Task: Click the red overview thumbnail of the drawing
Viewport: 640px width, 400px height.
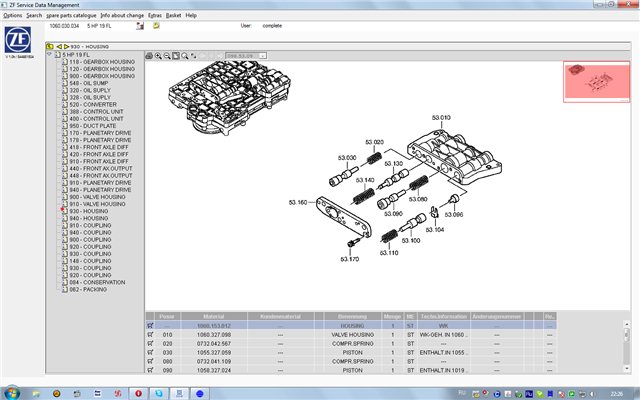Action: [x=596, y=82]
